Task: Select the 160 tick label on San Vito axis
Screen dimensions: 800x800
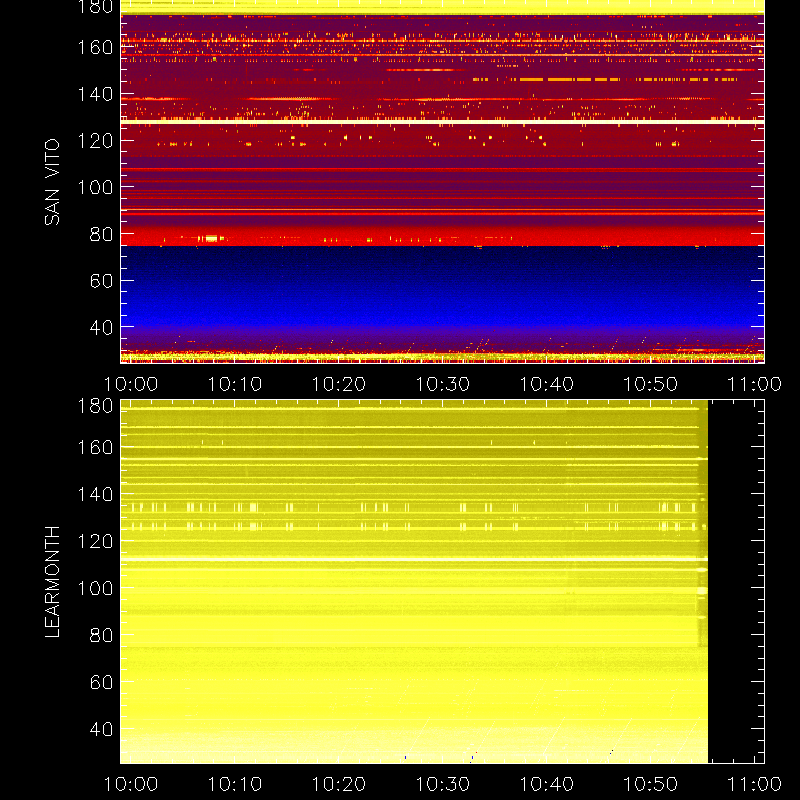Action: click(x=95, y=47)
